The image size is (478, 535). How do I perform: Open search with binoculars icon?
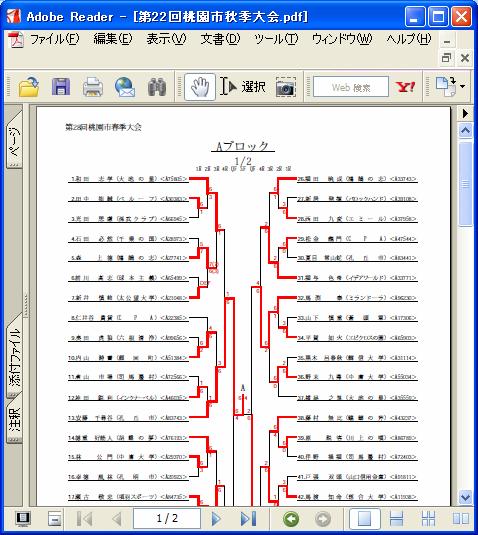pyautogui.click(x=157, y=87)
